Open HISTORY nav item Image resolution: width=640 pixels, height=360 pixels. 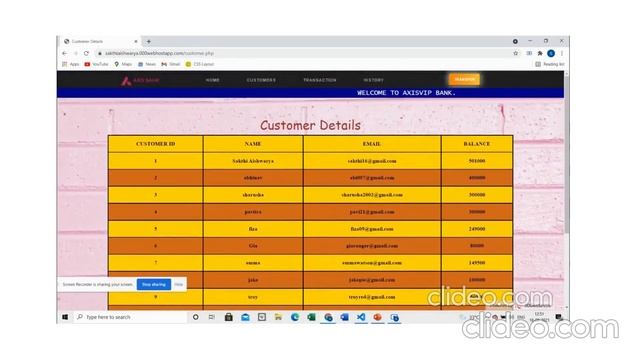click(373, 80)
